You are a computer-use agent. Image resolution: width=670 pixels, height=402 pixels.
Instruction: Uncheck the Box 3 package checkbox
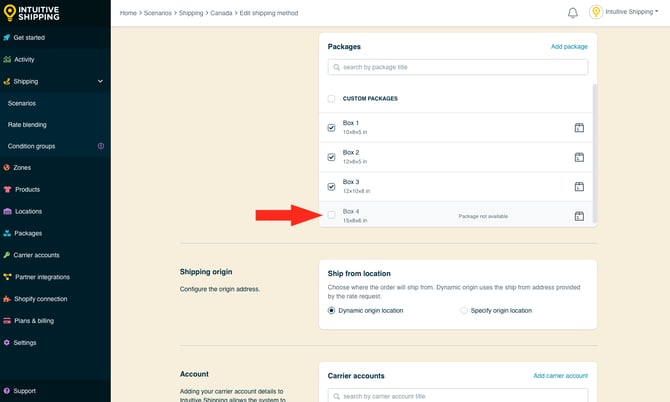(x=331, y=187)
